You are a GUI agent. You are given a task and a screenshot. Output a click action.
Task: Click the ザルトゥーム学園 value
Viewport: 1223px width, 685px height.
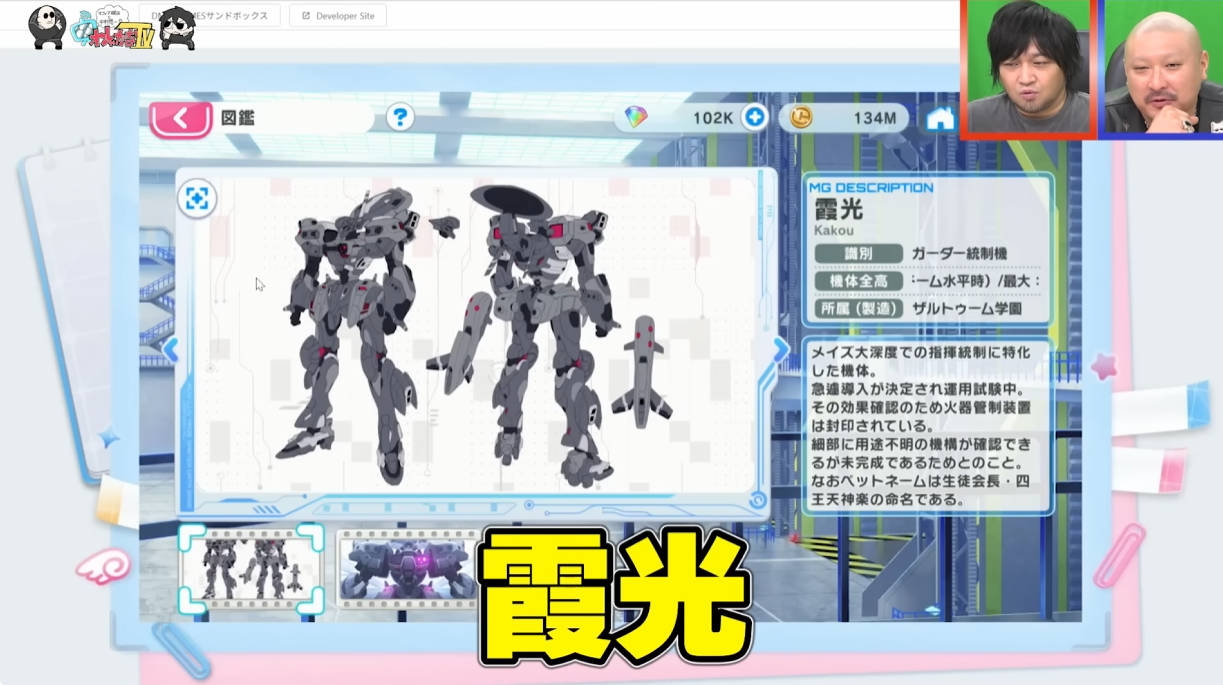pos(966,309)
